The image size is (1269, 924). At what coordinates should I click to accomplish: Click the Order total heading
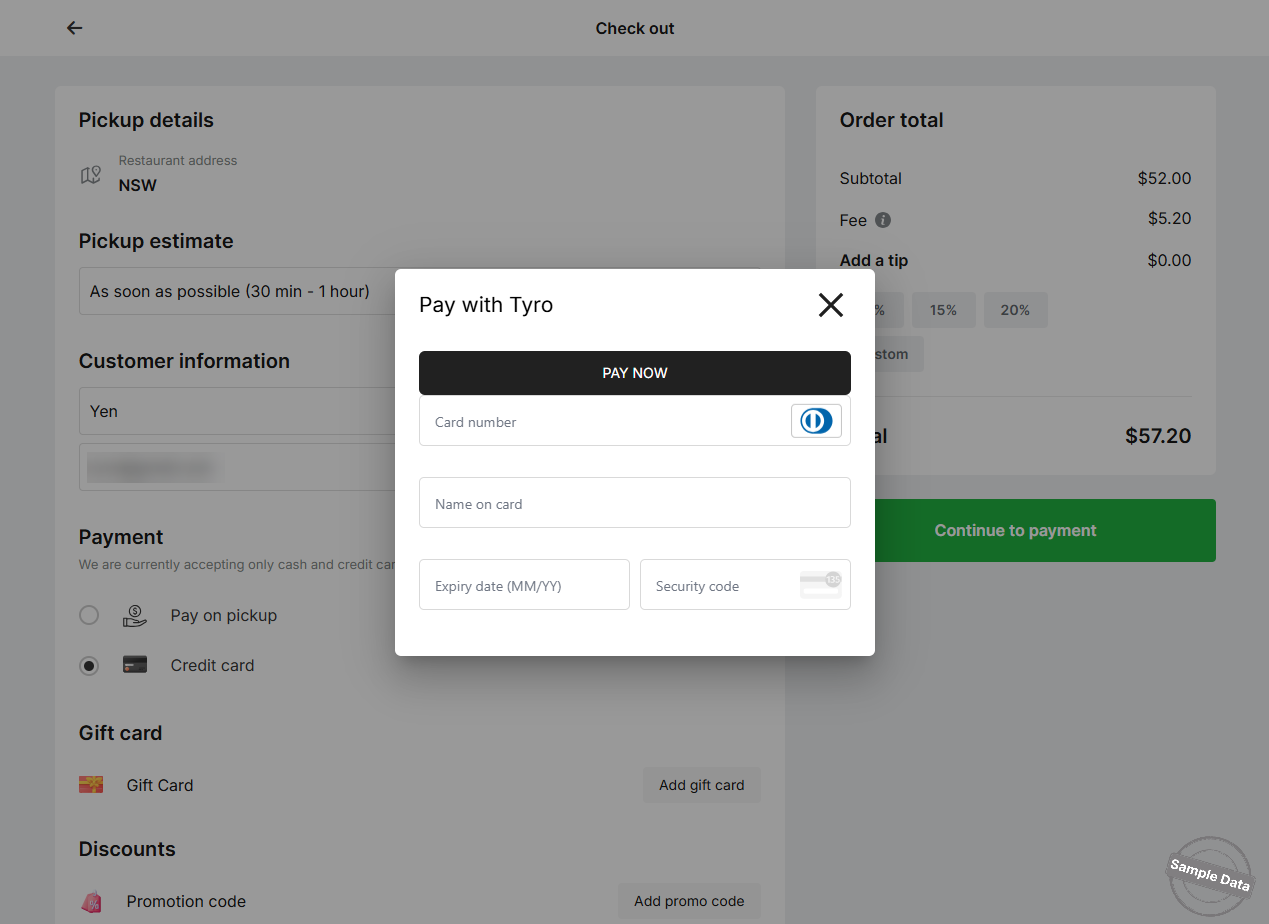[x=891, y=120]
